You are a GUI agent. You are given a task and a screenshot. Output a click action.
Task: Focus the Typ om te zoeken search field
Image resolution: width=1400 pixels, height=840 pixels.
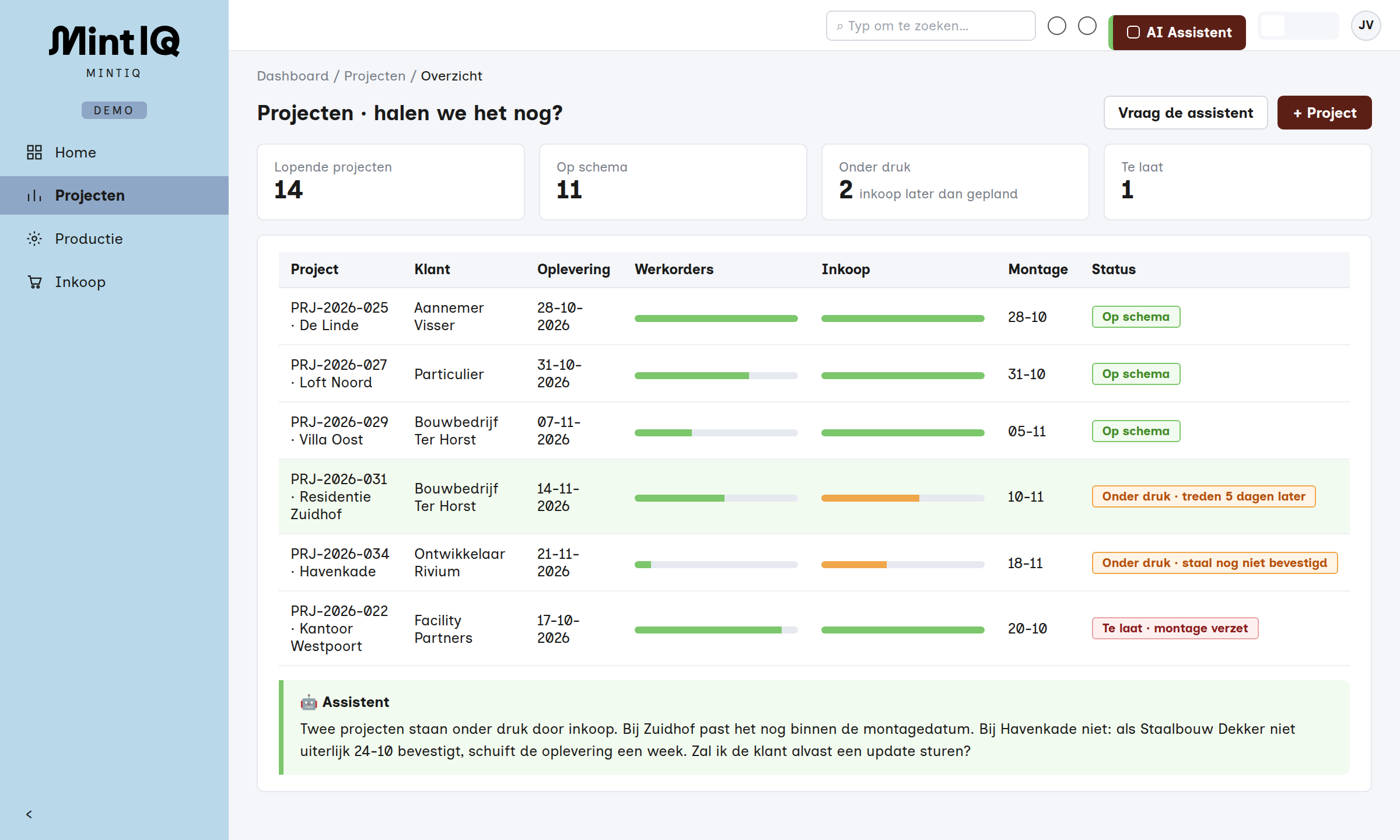[930, 26]
